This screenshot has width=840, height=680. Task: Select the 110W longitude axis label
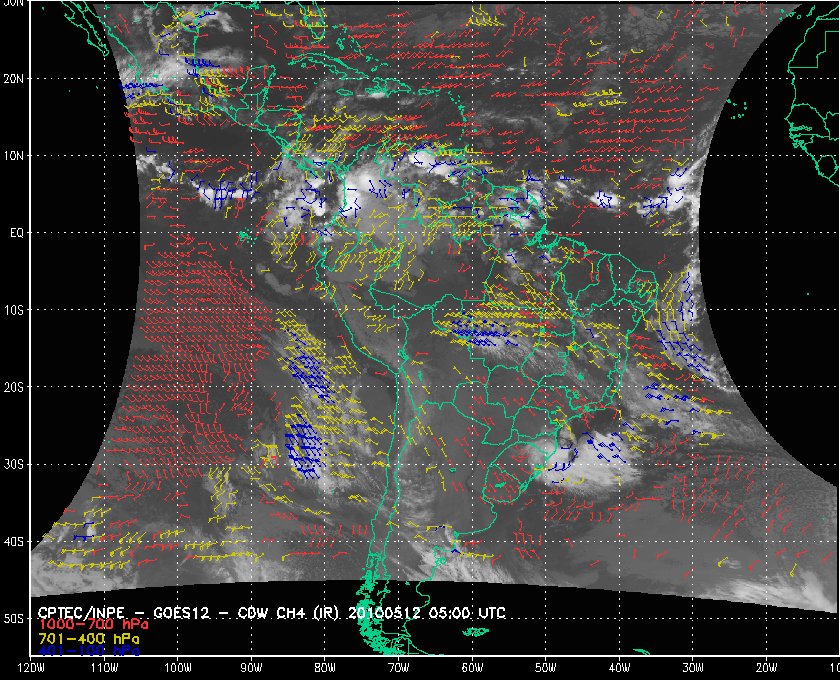(104, 668)
